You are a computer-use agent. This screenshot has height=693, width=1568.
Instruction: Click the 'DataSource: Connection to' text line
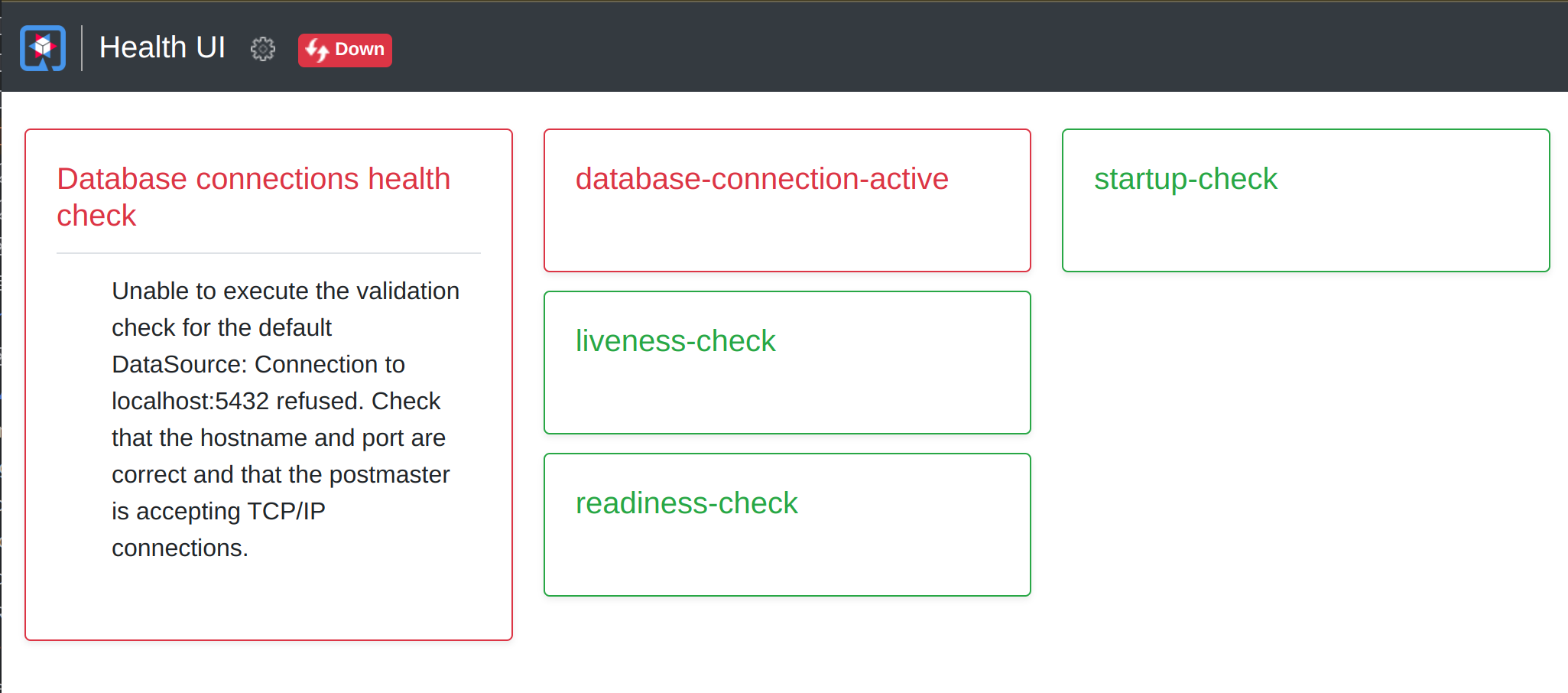coord(258,364)
